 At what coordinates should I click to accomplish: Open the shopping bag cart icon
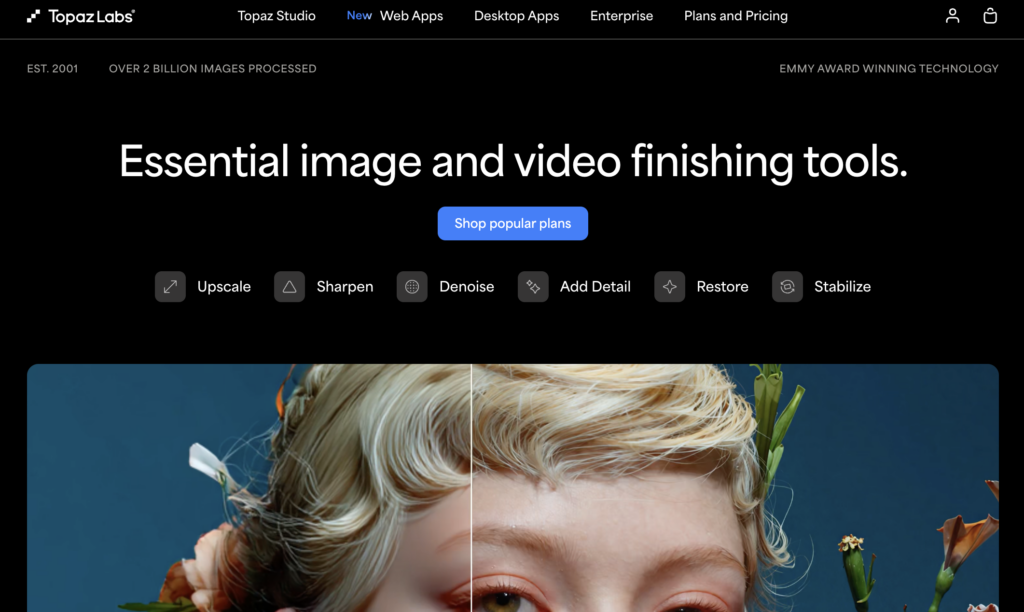990,16
